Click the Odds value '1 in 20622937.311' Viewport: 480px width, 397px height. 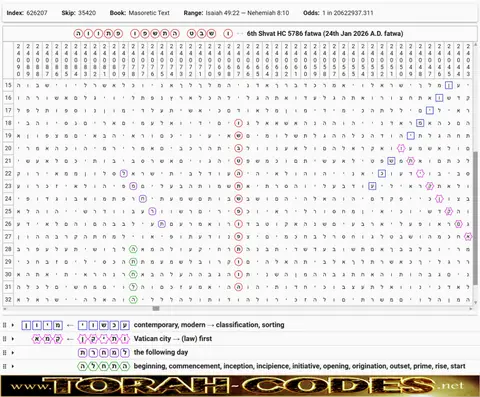[348, 13]
